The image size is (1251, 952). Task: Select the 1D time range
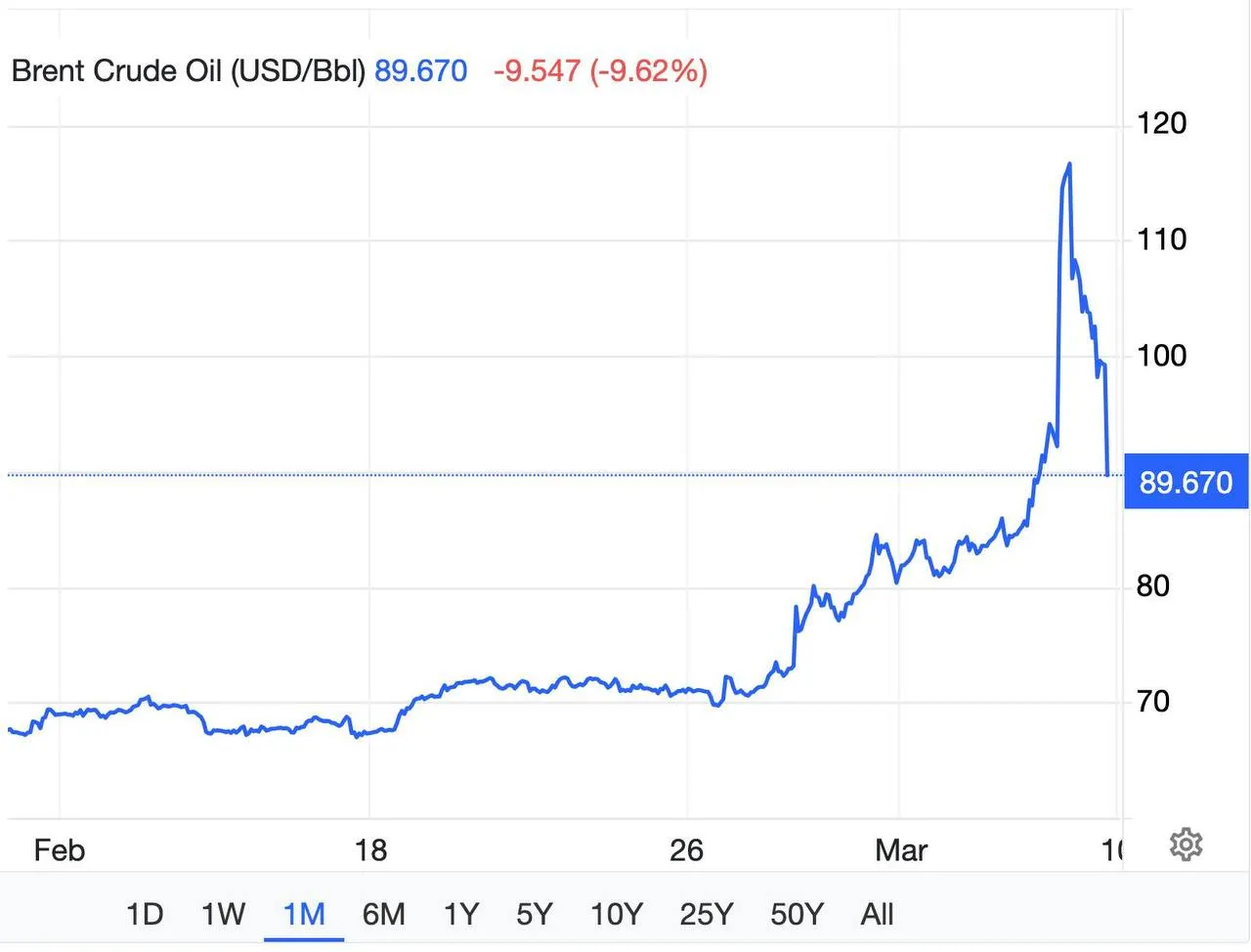pyautogui.click(x=145, y=915)
